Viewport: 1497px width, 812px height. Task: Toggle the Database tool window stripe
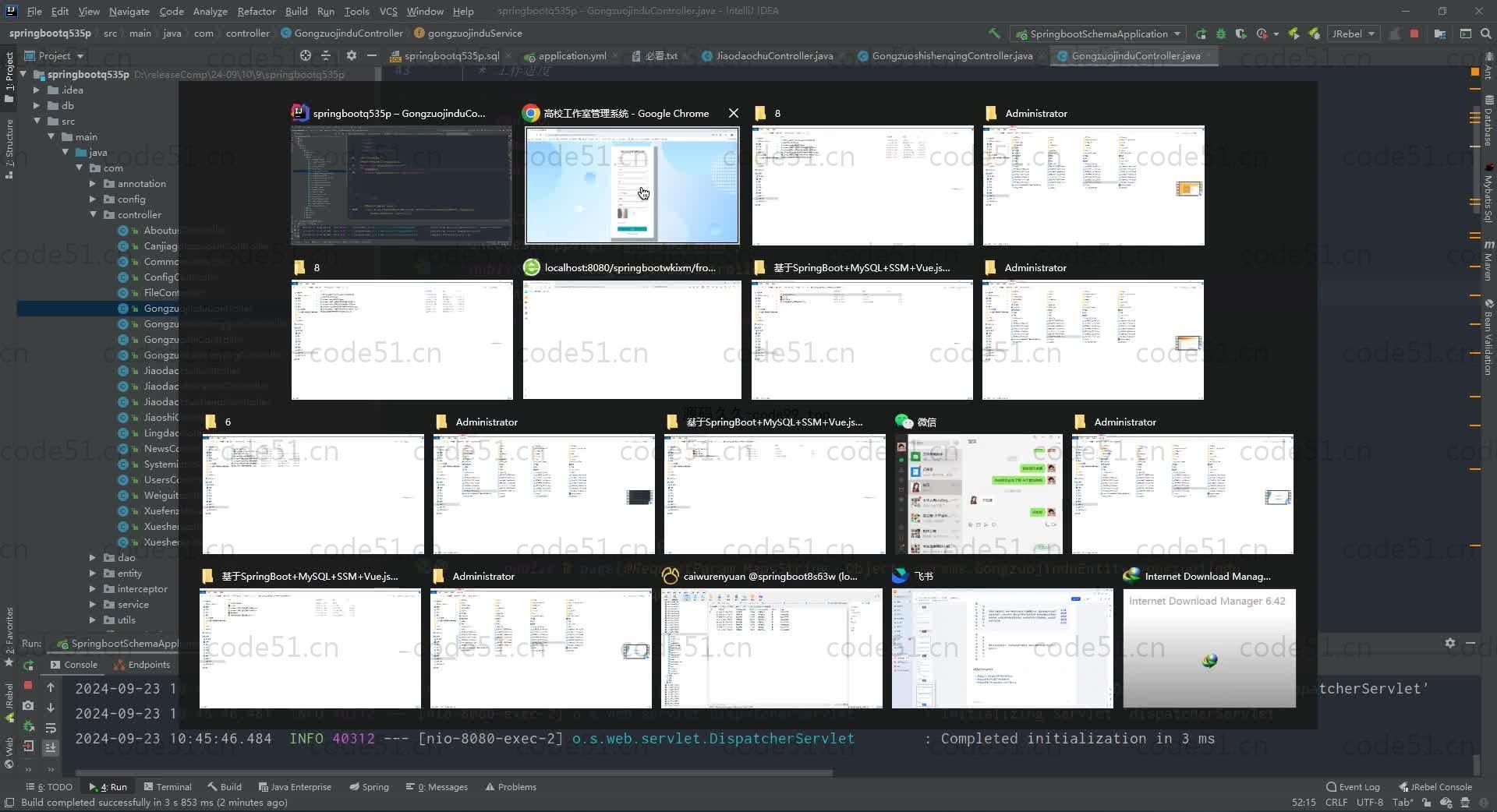[1488, 119]
